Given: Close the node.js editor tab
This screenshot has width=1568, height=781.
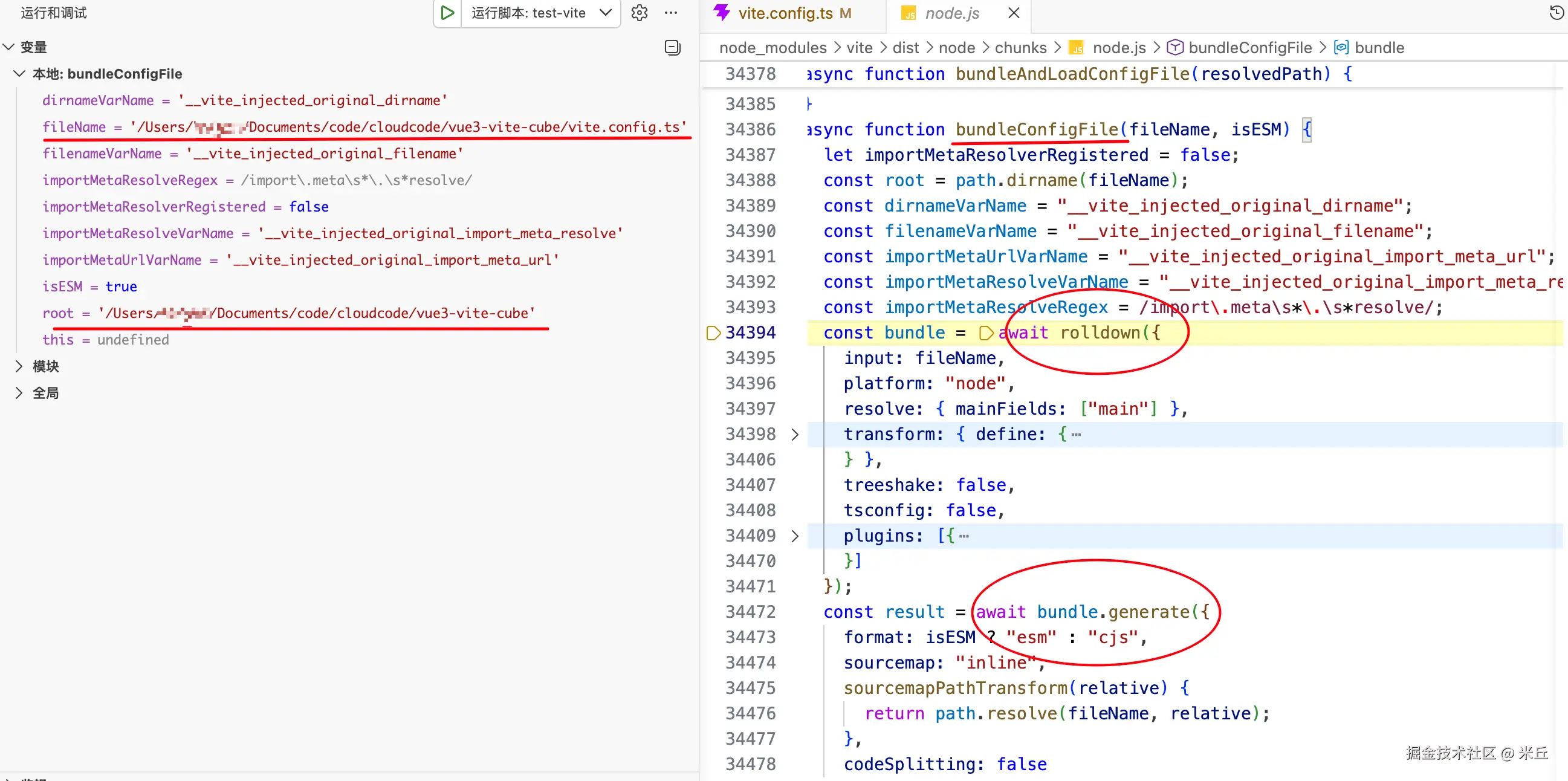Looking at the screenshot, I should coord(1014,13).
